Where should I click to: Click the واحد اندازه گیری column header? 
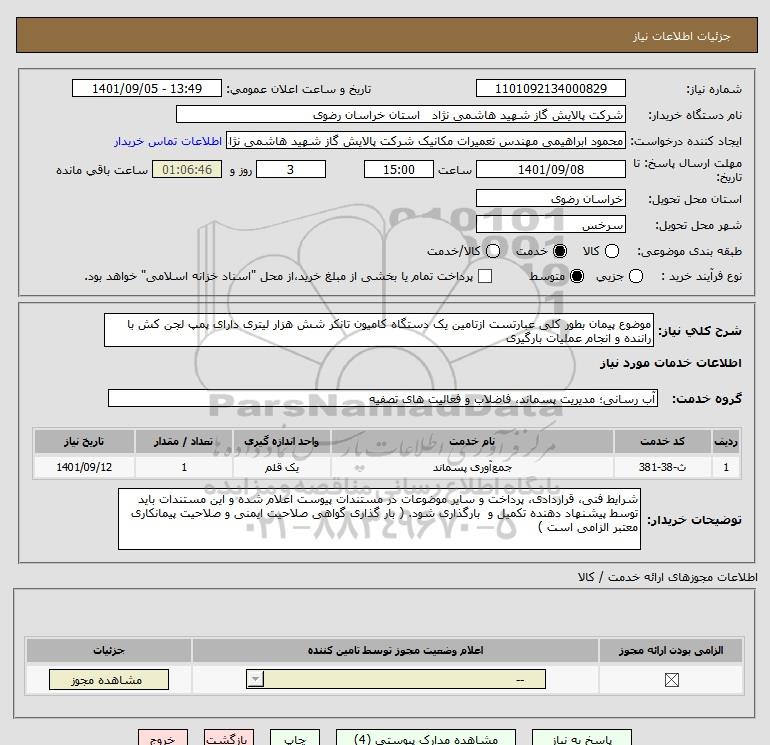pos(281,441)
